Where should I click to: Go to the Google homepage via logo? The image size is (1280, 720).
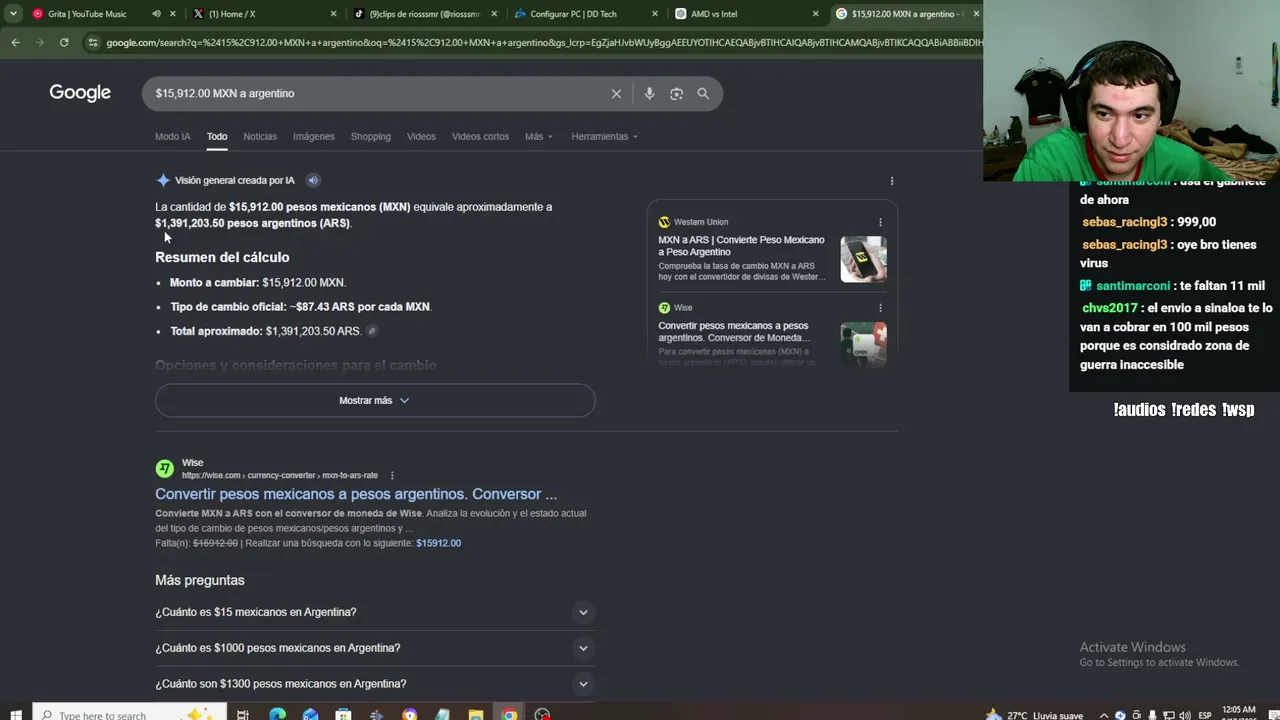coord(80,93)
